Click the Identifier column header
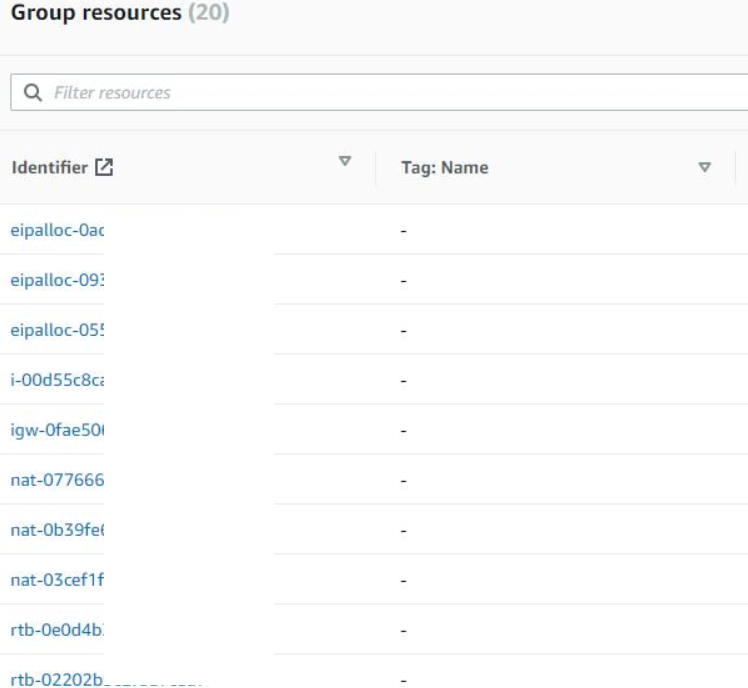This screenshot has height=688, width=748. [50, 167]
